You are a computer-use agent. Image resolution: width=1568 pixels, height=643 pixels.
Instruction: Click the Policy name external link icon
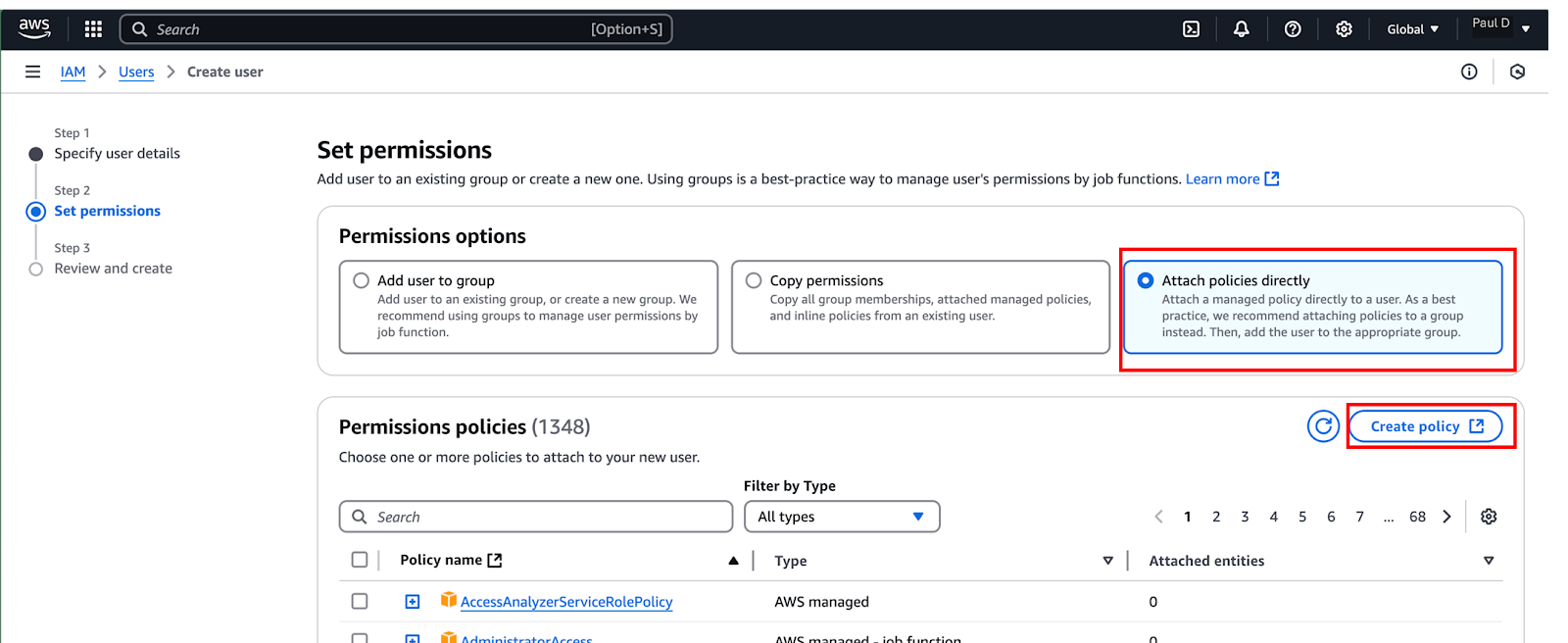pyautogui.click(x=495, y=560)
